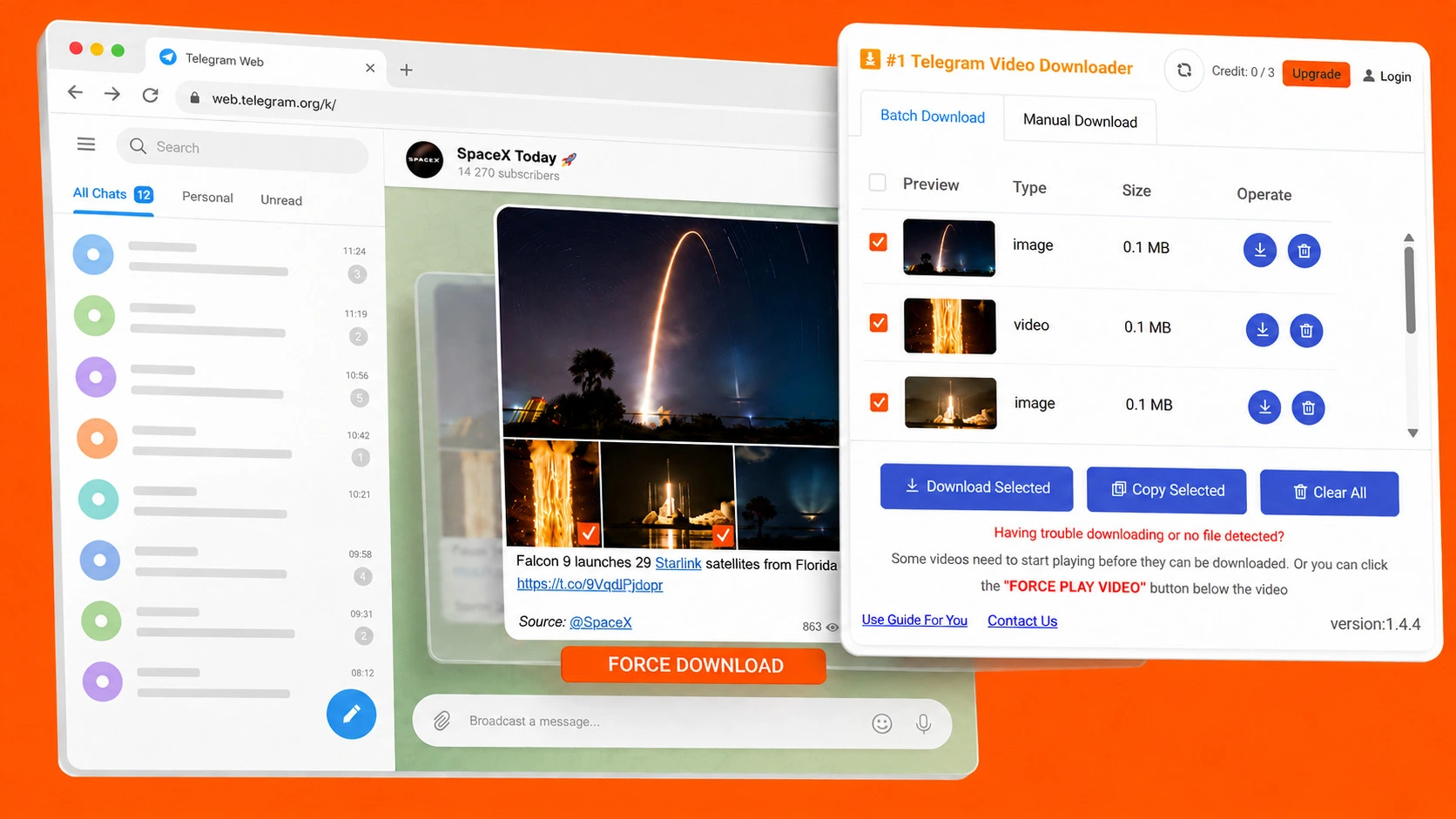Image resolution: width=1456 pixels, height=819 pixels.
Task: Open the Use Guide For You link
Action: coord(914,620)
